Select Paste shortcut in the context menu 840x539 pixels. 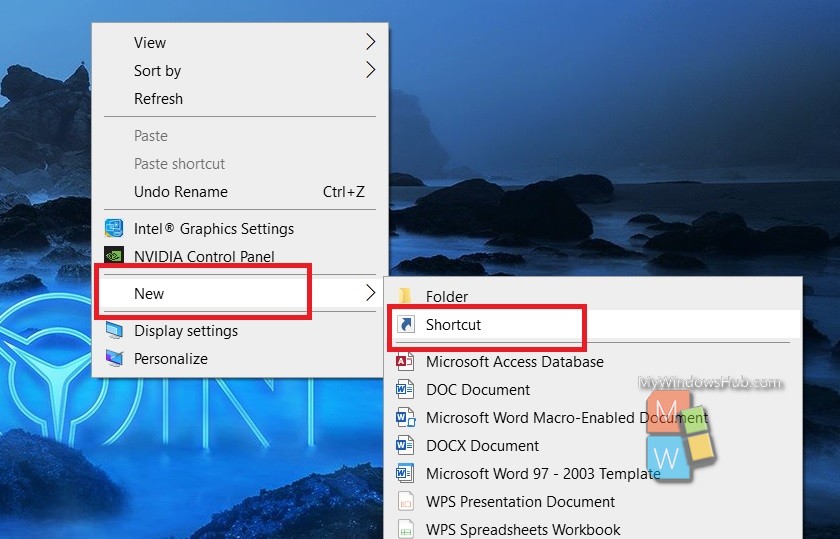240,163
